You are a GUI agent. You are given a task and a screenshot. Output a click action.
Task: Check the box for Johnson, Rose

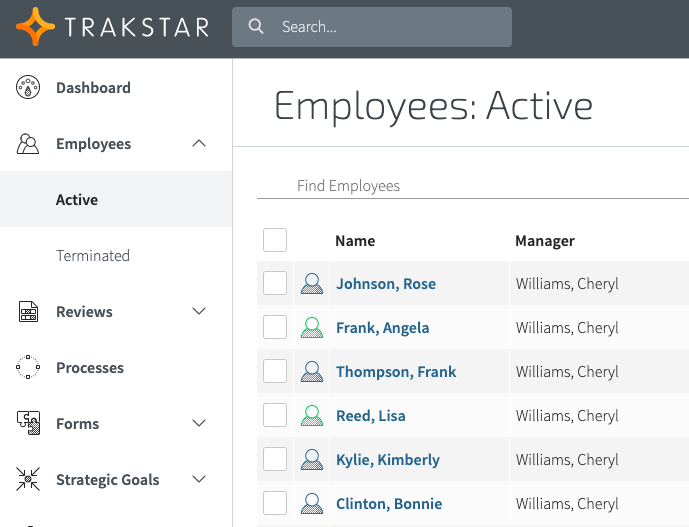tap(275, 283)
